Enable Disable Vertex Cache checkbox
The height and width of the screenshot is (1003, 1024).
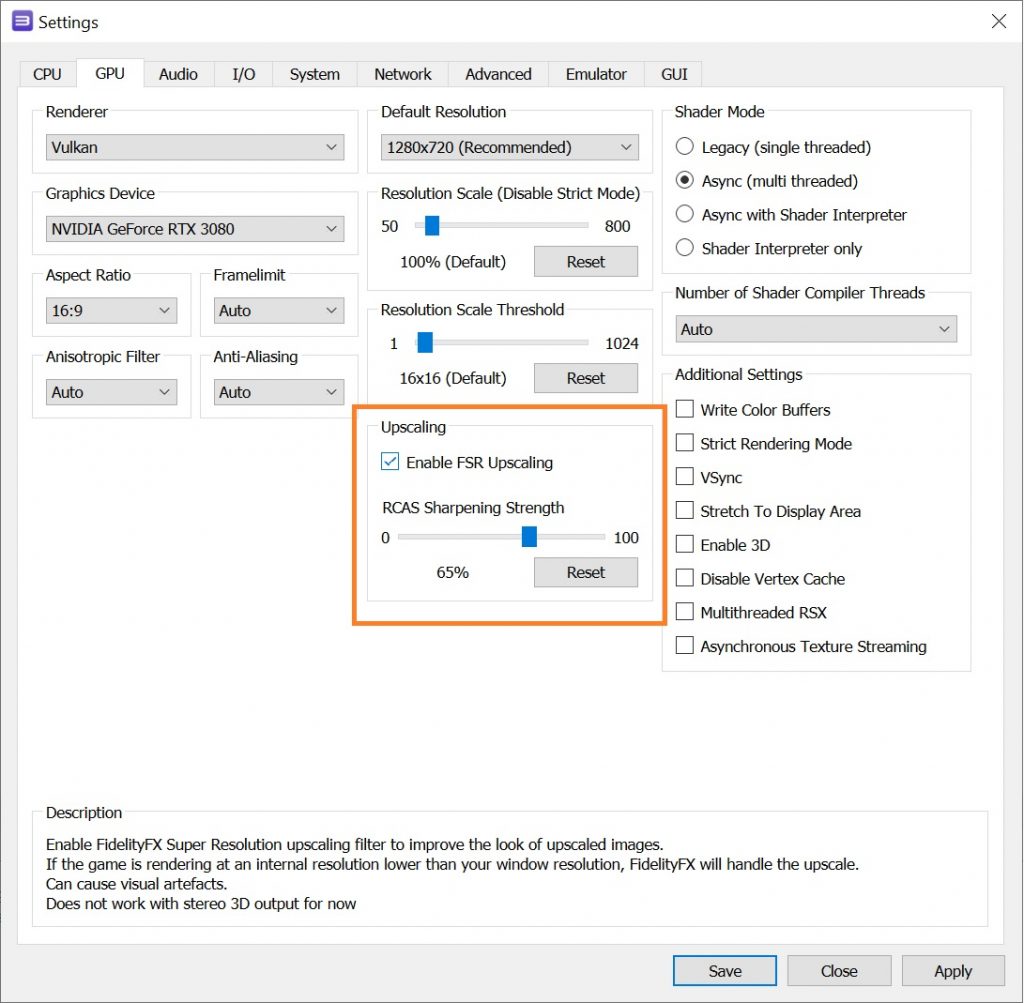pos(684,579)
